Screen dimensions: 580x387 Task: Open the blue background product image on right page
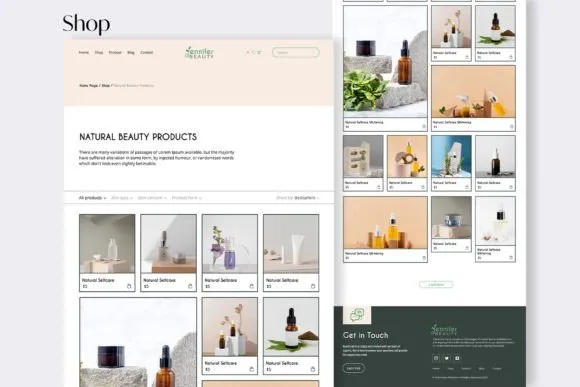451,157
